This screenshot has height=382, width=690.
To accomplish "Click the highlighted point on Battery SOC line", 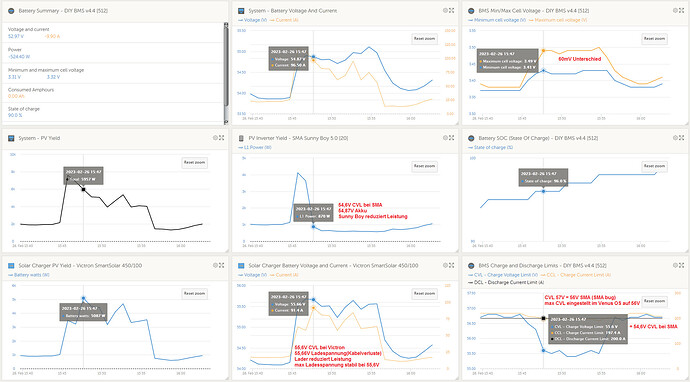I will pyautogui.click(x=543, y=191).
